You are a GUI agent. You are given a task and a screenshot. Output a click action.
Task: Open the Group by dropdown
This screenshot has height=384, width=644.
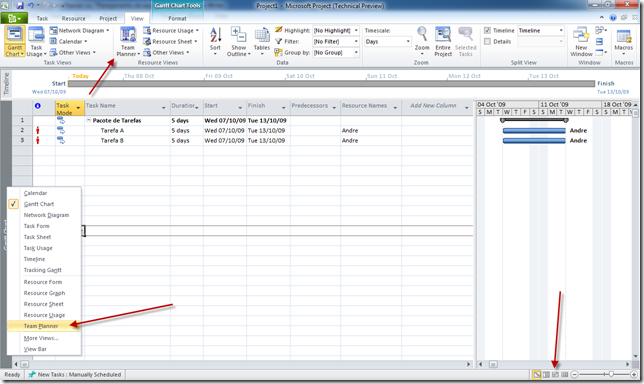(356, 53)
